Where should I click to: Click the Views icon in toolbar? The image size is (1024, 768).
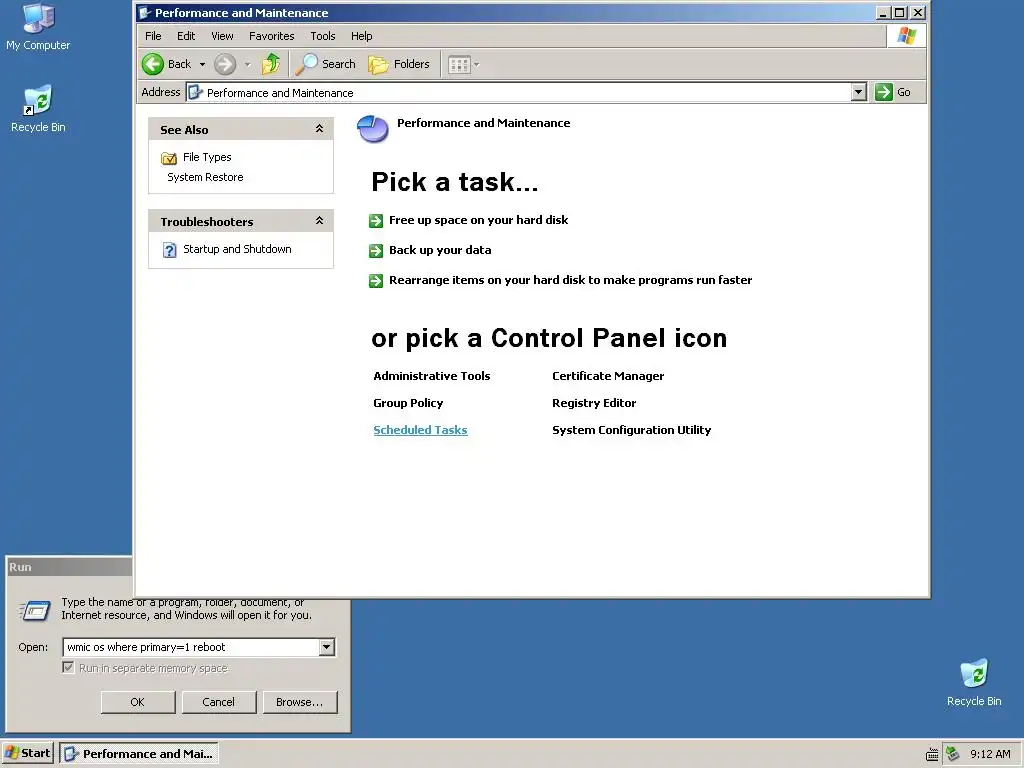459,65
